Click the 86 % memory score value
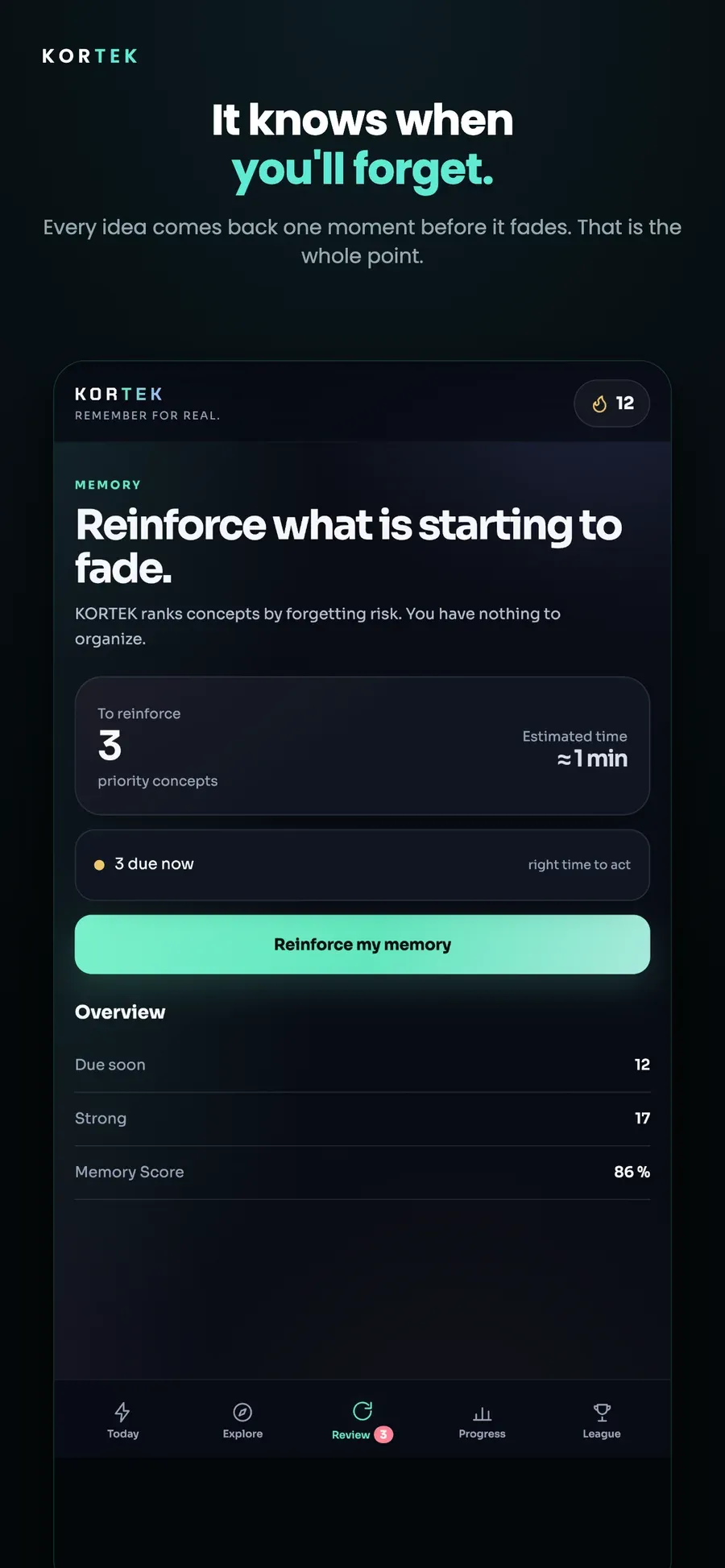Image resolution: width=725 pixels, height=1568 pixels. (632, 1172)
